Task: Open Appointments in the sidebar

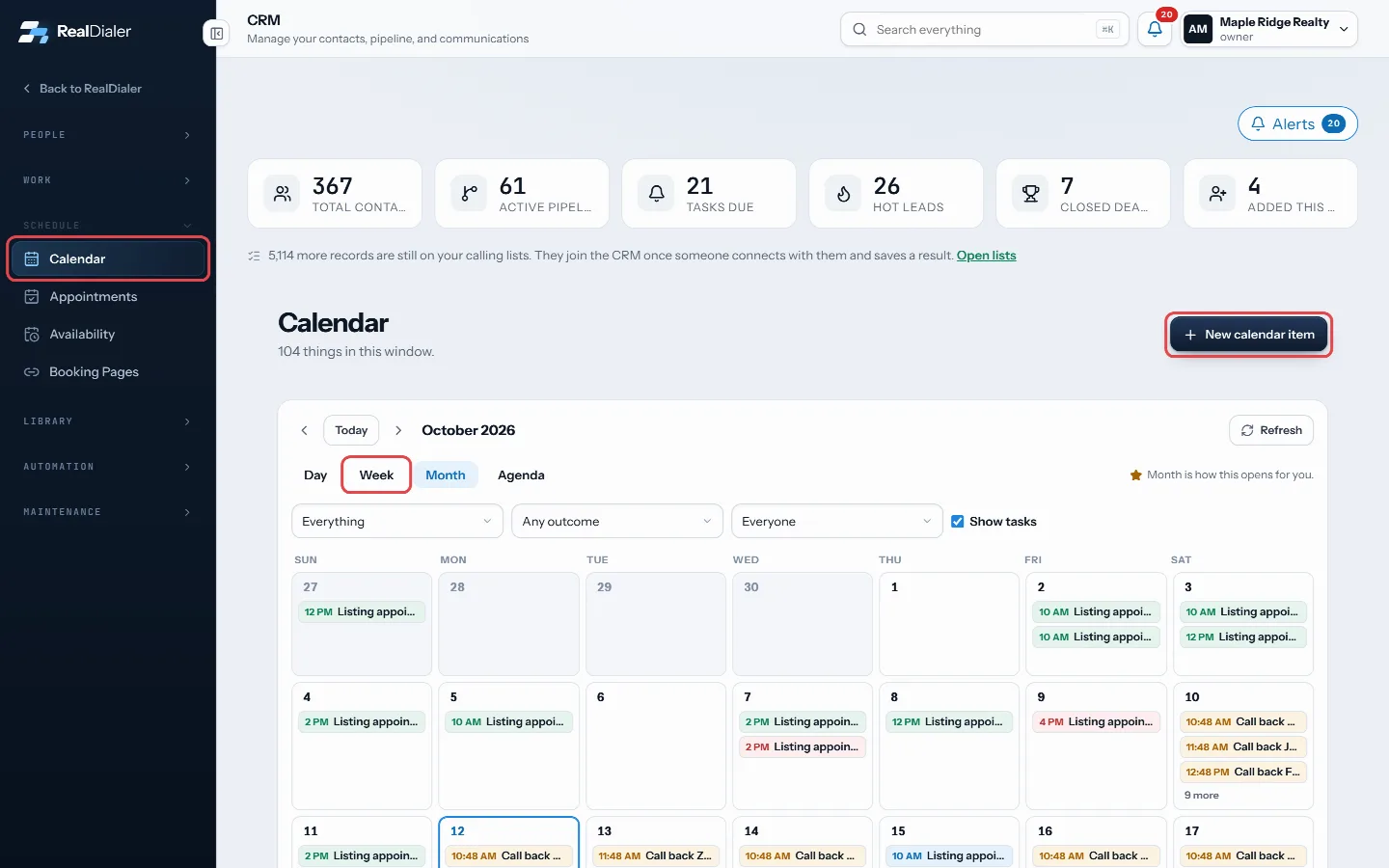Action: 108,296
